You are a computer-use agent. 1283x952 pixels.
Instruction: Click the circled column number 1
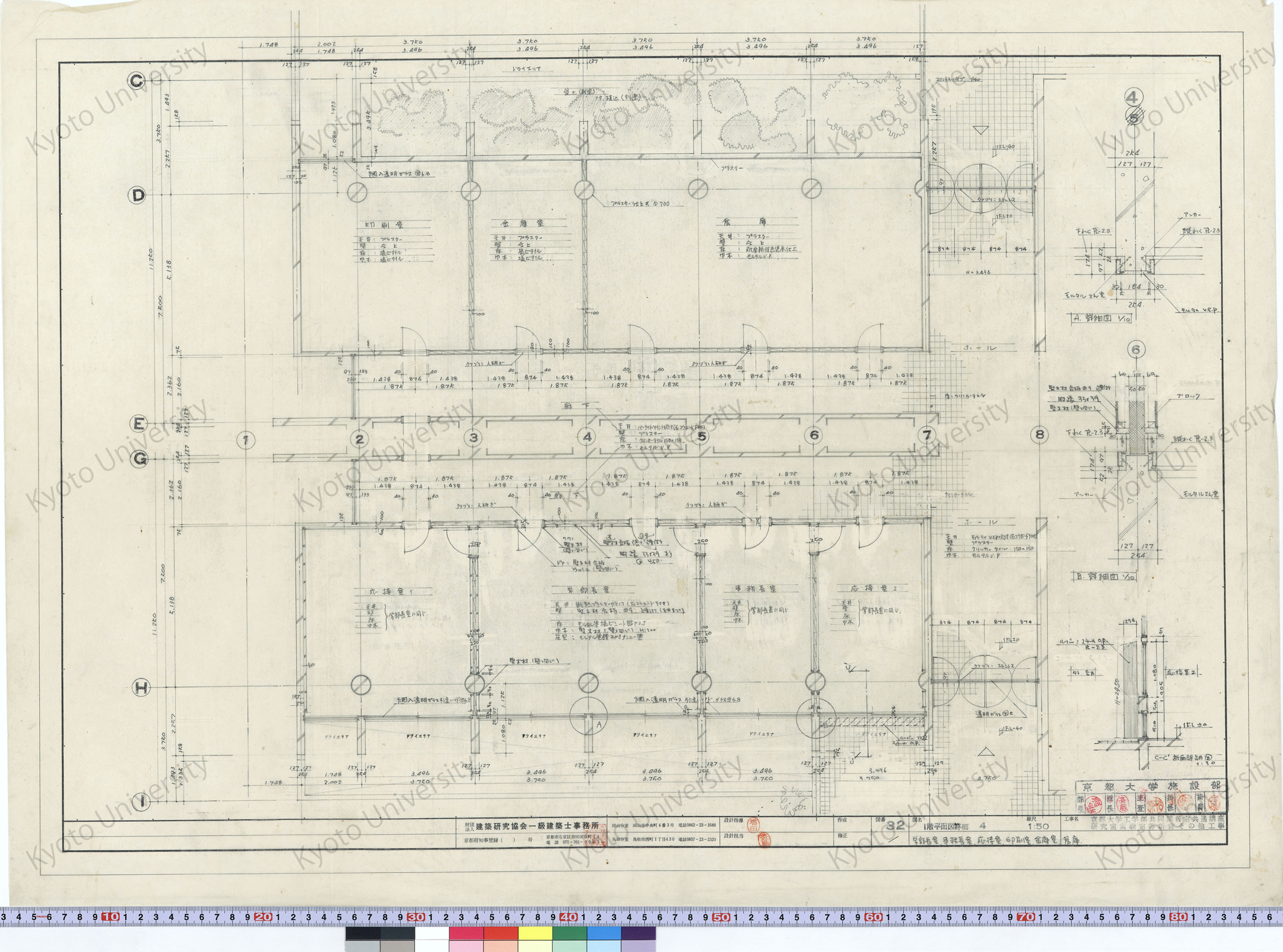(246, 440)
